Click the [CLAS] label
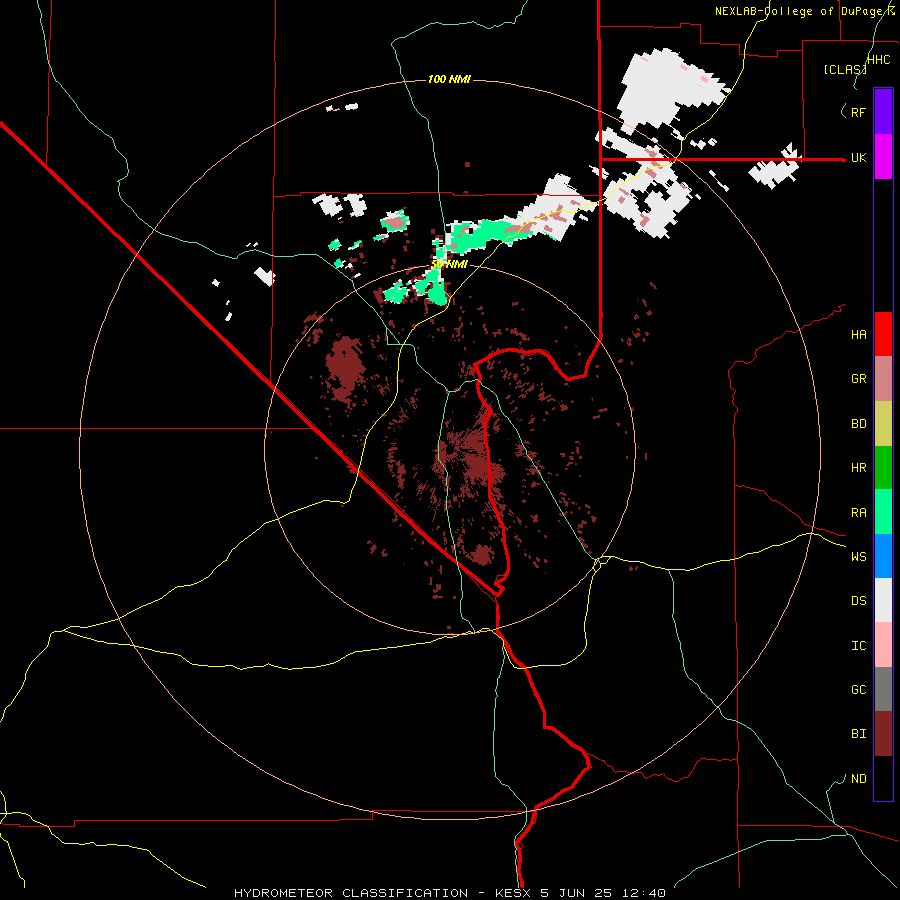 pos(845,69)
